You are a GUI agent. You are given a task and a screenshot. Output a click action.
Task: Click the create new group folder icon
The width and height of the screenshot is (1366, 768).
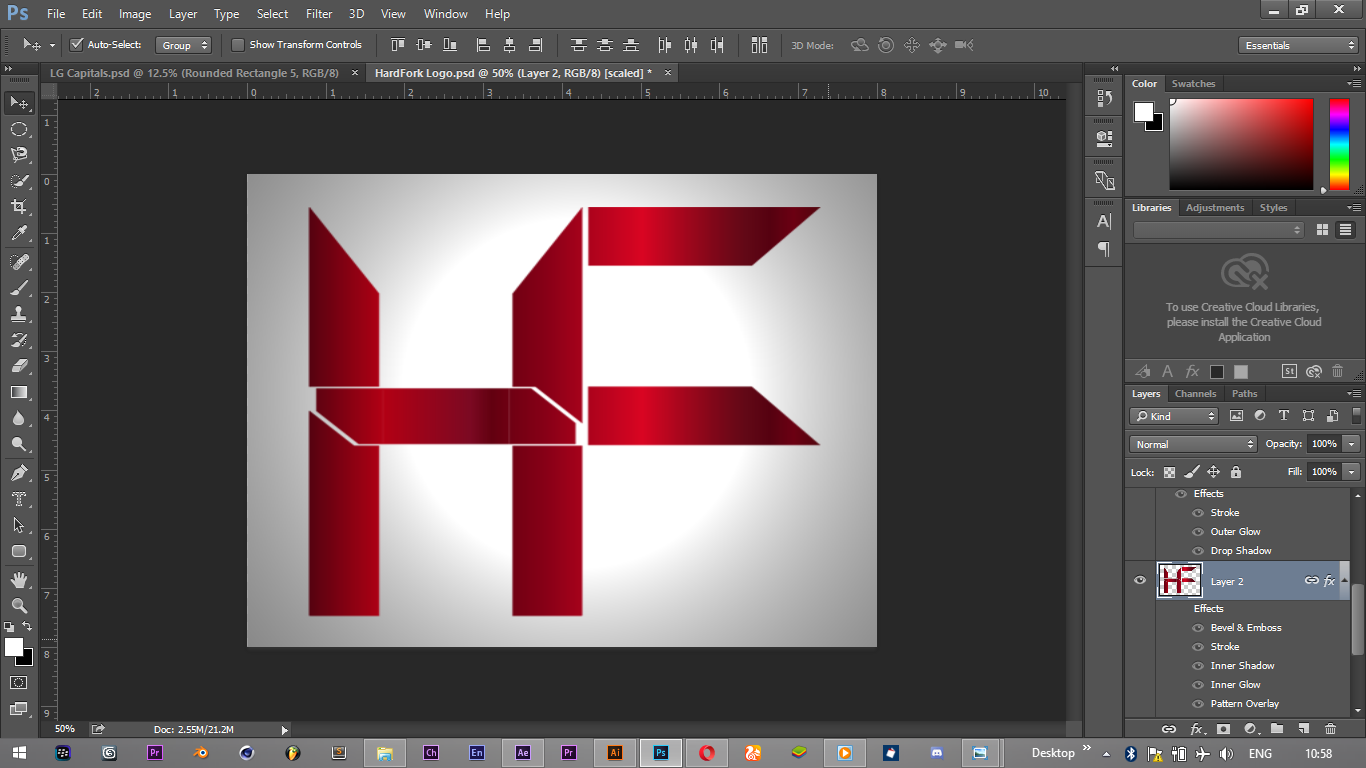pyautogui.click(x=1277, y=729)
